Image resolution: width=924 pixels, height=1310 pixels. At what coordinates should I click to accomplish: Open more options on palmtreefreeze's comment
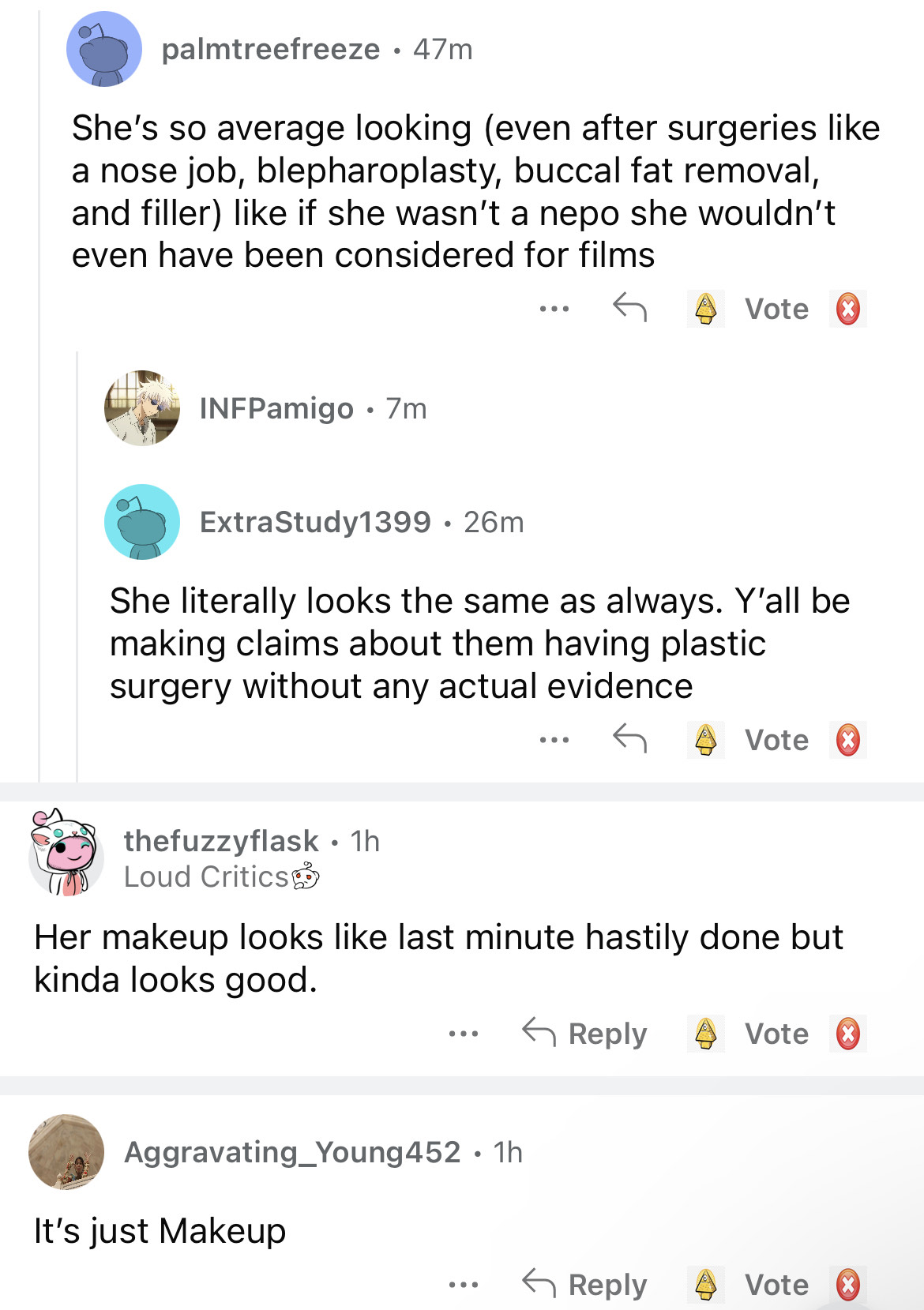click(554, 309)
